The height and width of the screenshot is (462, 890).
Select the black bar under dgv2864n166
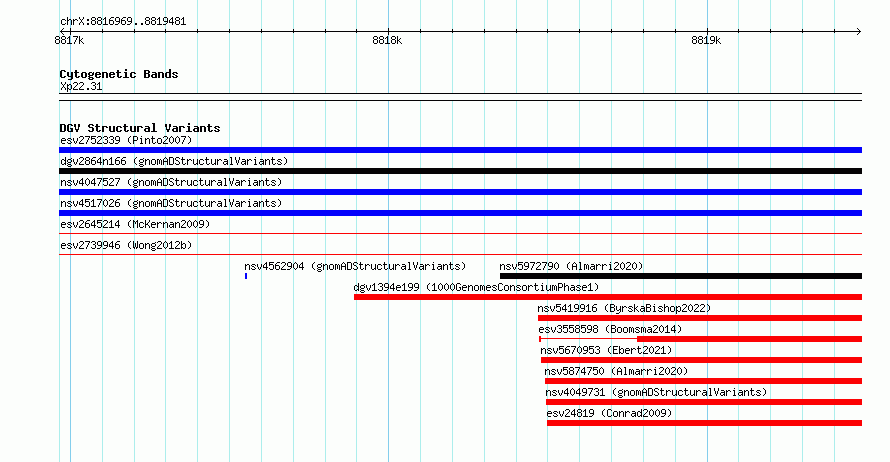pos(460,171)
